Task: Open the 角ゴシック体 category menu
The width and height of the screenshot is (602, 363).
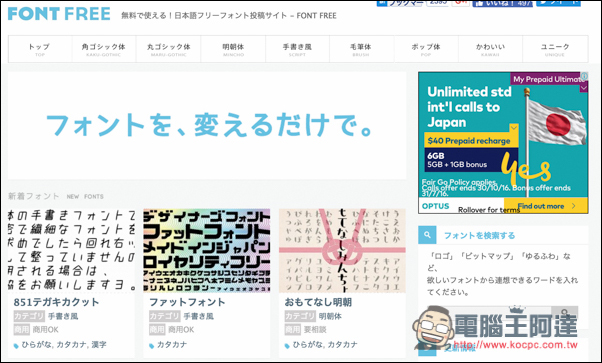Action: click(104, 49)
